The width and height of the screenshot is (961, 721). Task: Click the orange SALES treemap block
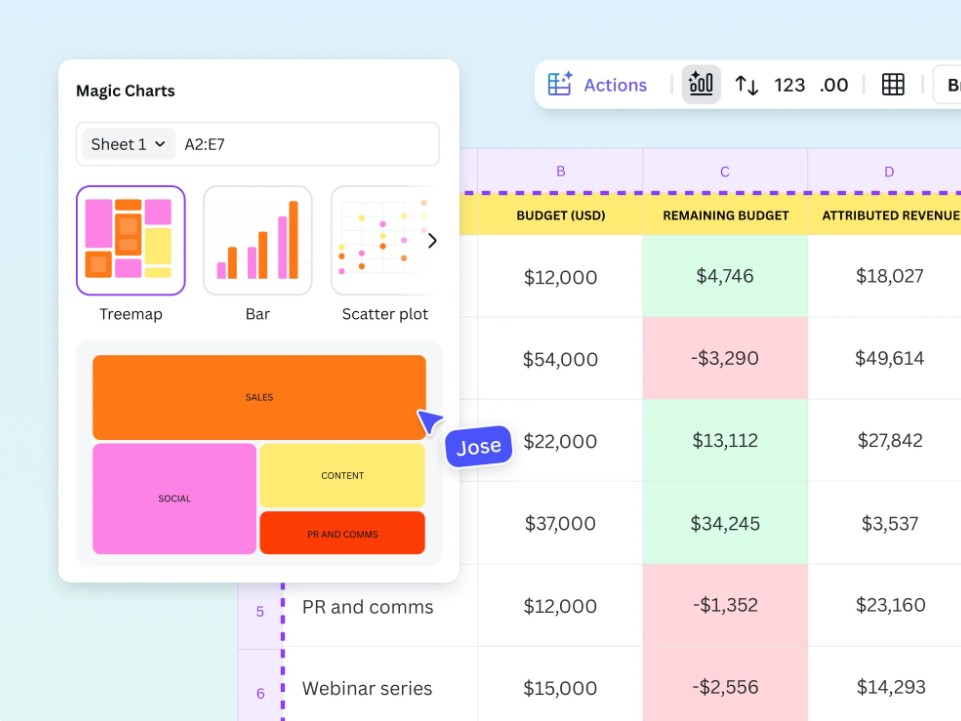coord(259,397)
